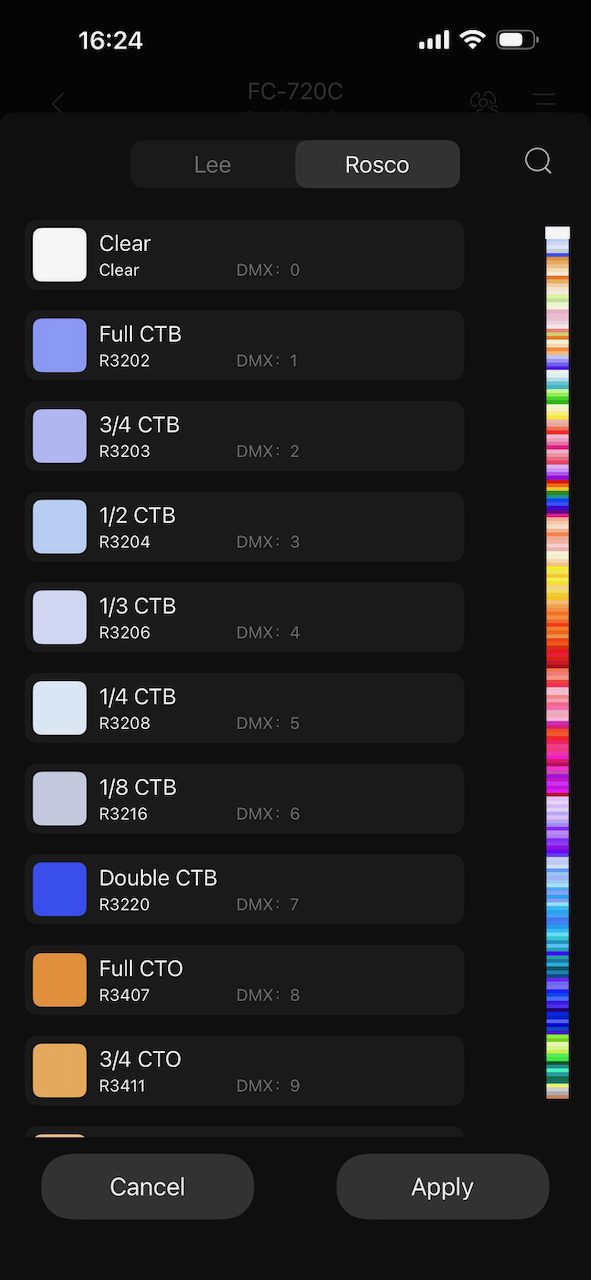Screen dimensions: 591x1280
Task: Apply the selected gel
Action: [x=442, y=1186]
